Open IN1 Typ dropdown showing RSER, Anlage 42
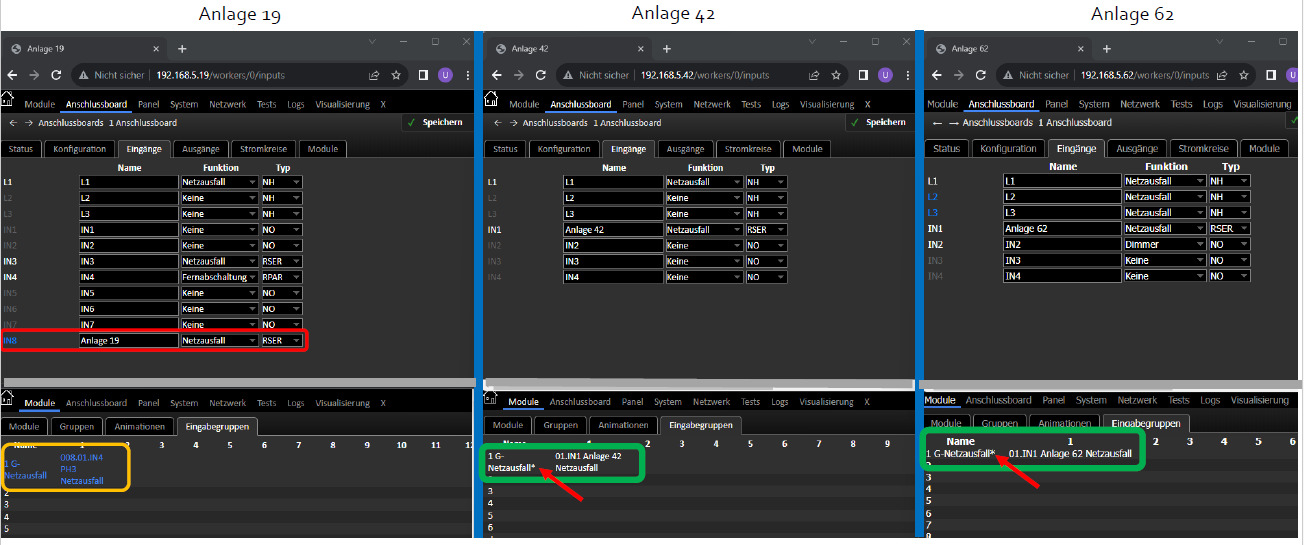 [x=766, y=230]
